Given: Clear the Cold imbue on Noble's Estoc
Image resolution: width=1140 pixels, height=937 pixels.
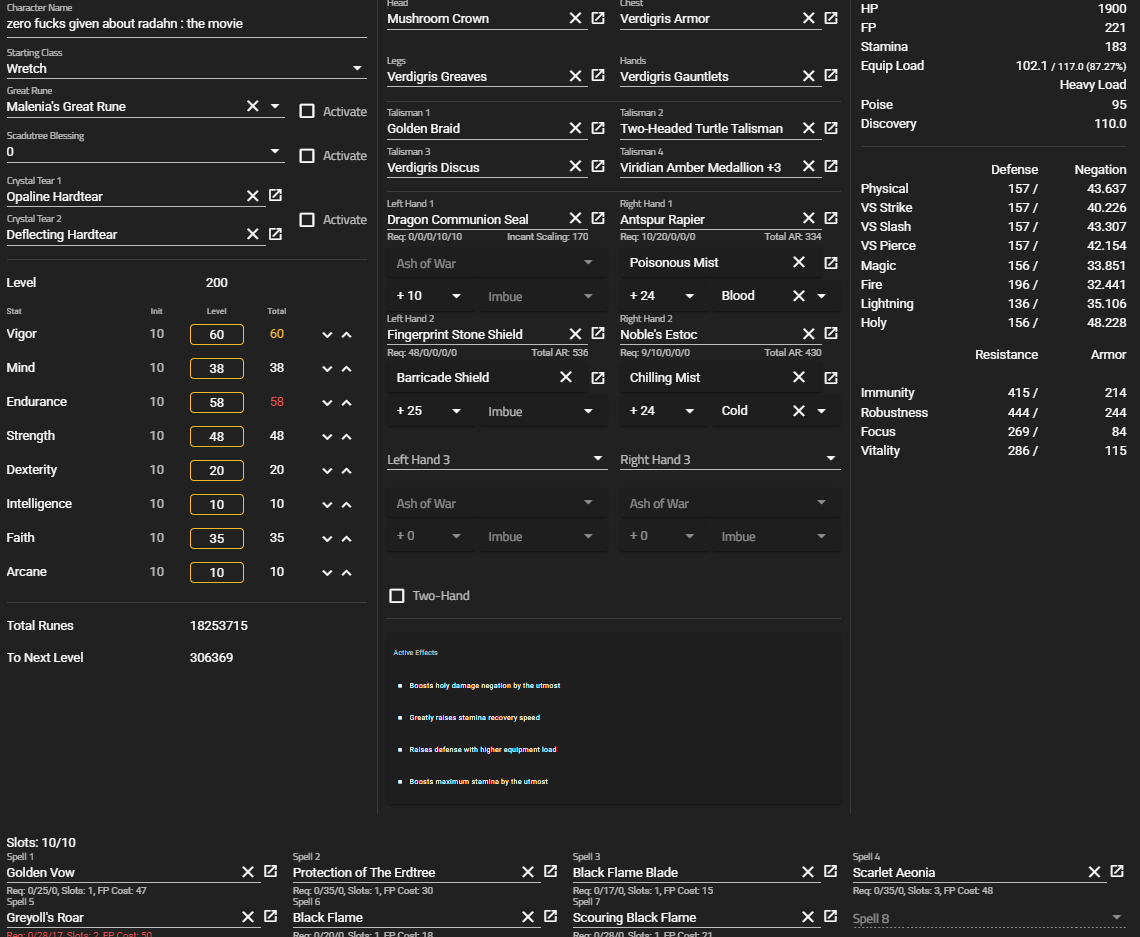Looking at the screenshot, I should [798, 411].
